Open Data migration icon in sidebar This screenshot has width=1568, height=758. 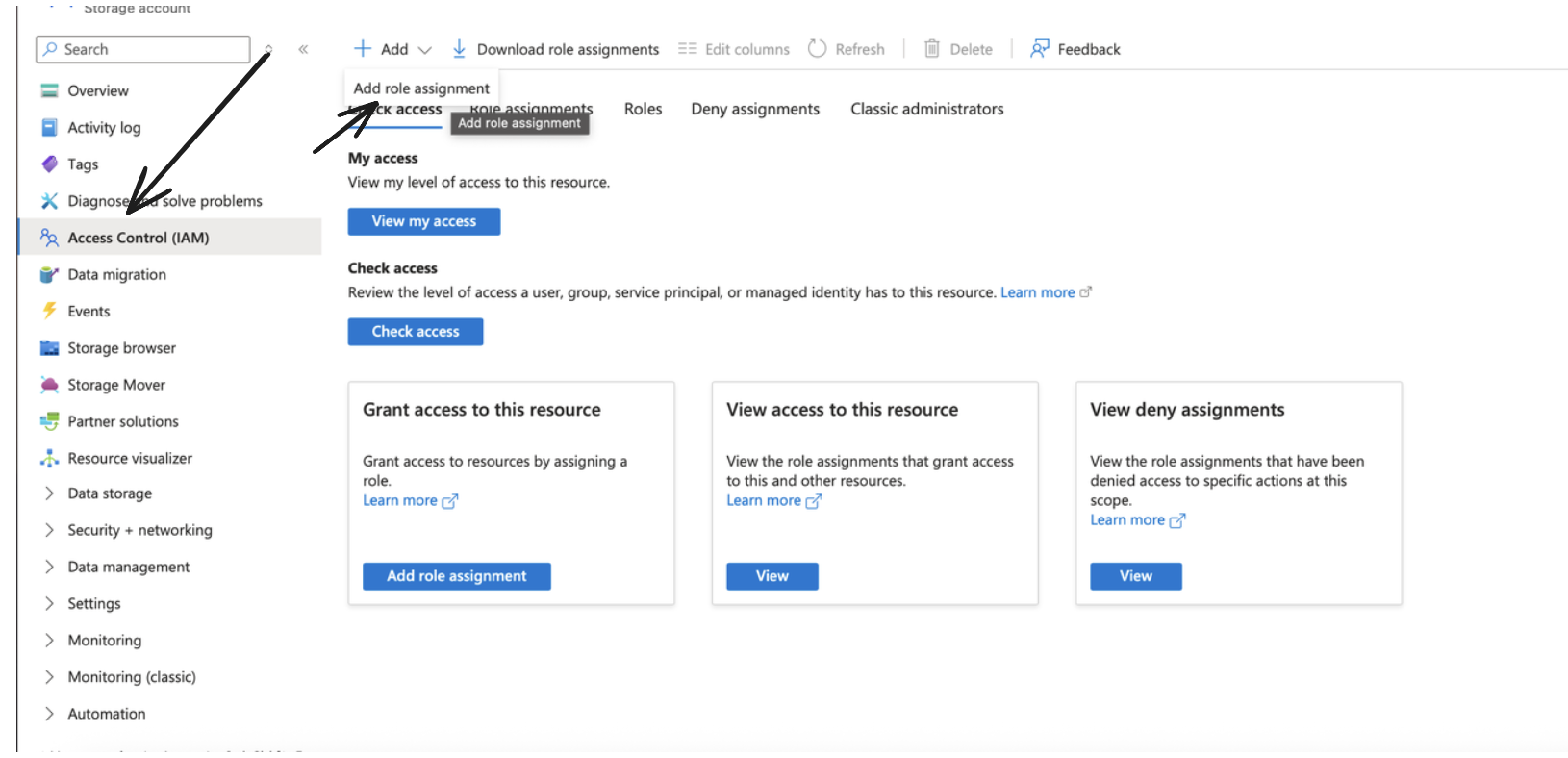(49, 275)
